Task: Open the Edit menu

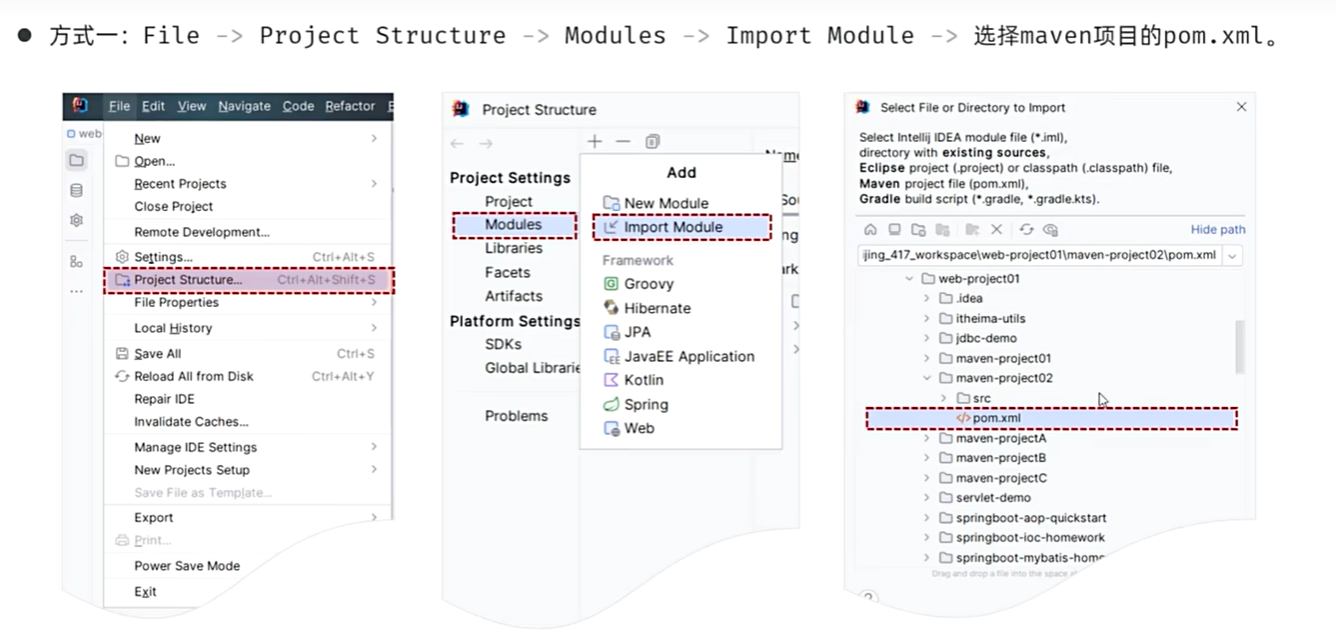Action: pyautogui.click(x=153, y=106)
